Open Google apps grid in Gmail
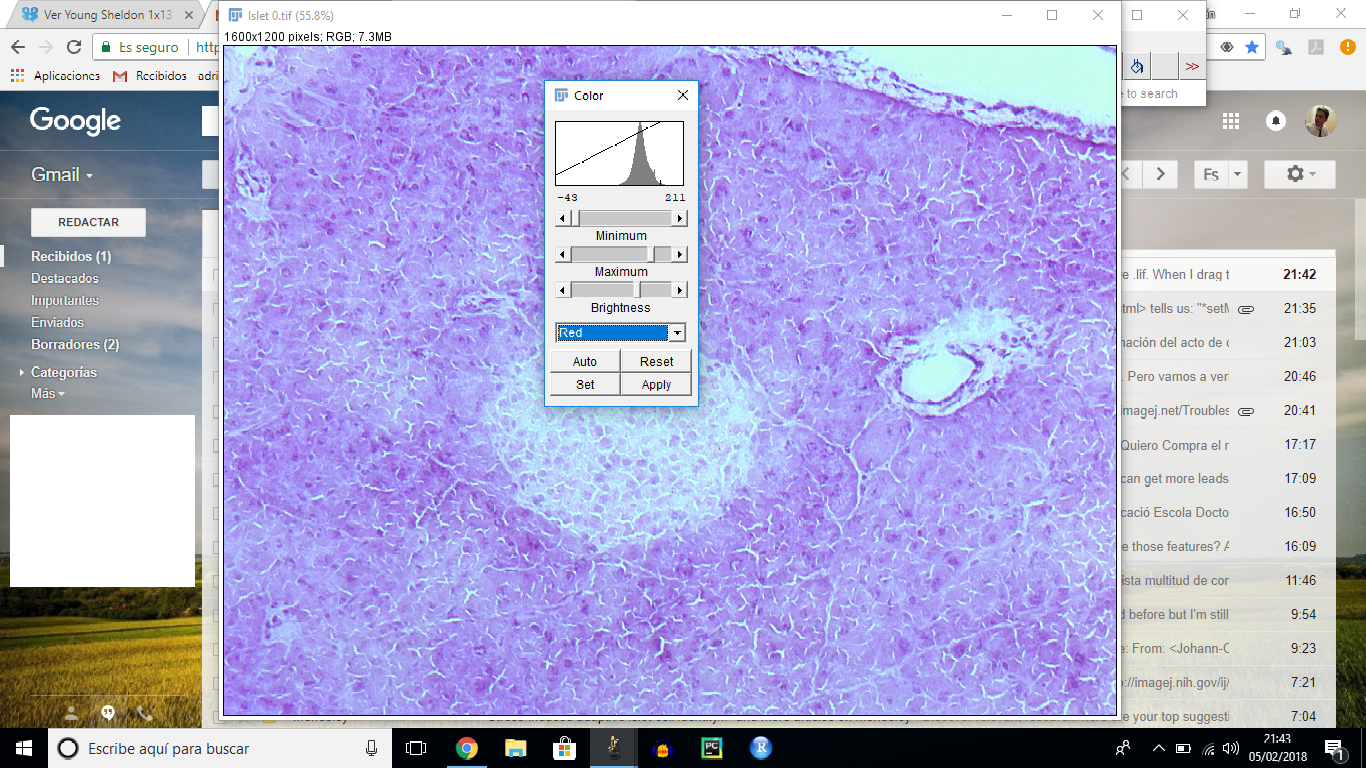The width and height of the screenshot is (1366, 768). click(x=1231, y=121)
